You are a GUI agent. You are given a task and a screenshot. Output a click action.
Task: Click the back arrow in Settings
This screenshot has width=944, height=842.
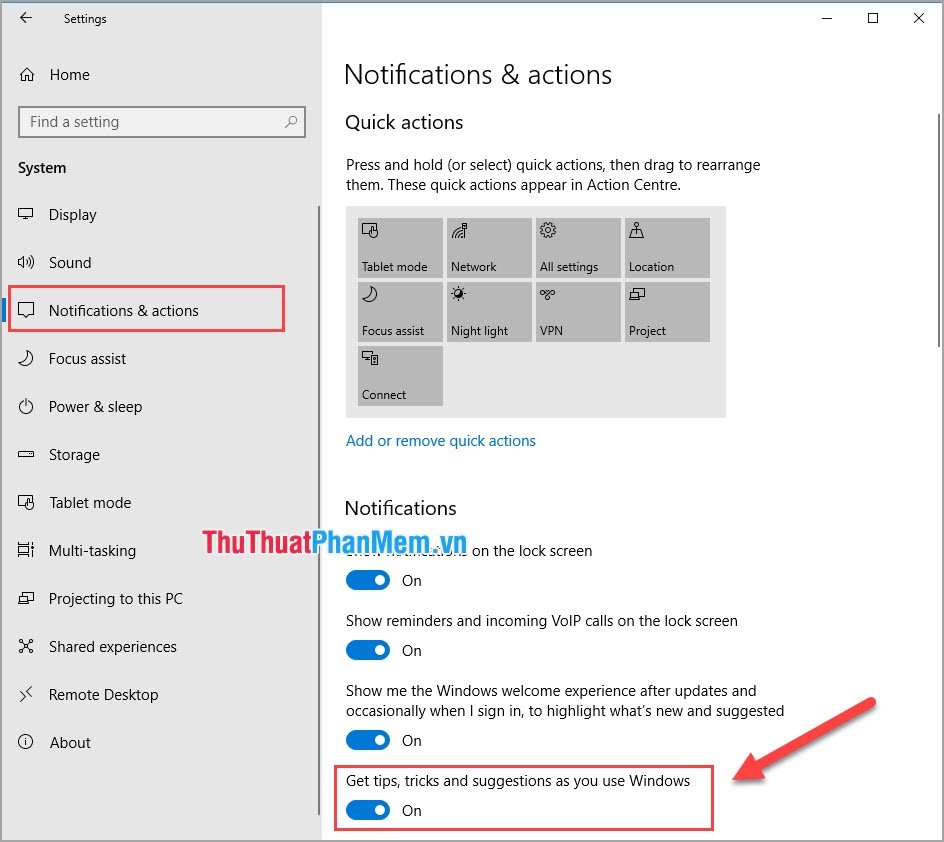(26, 18)
